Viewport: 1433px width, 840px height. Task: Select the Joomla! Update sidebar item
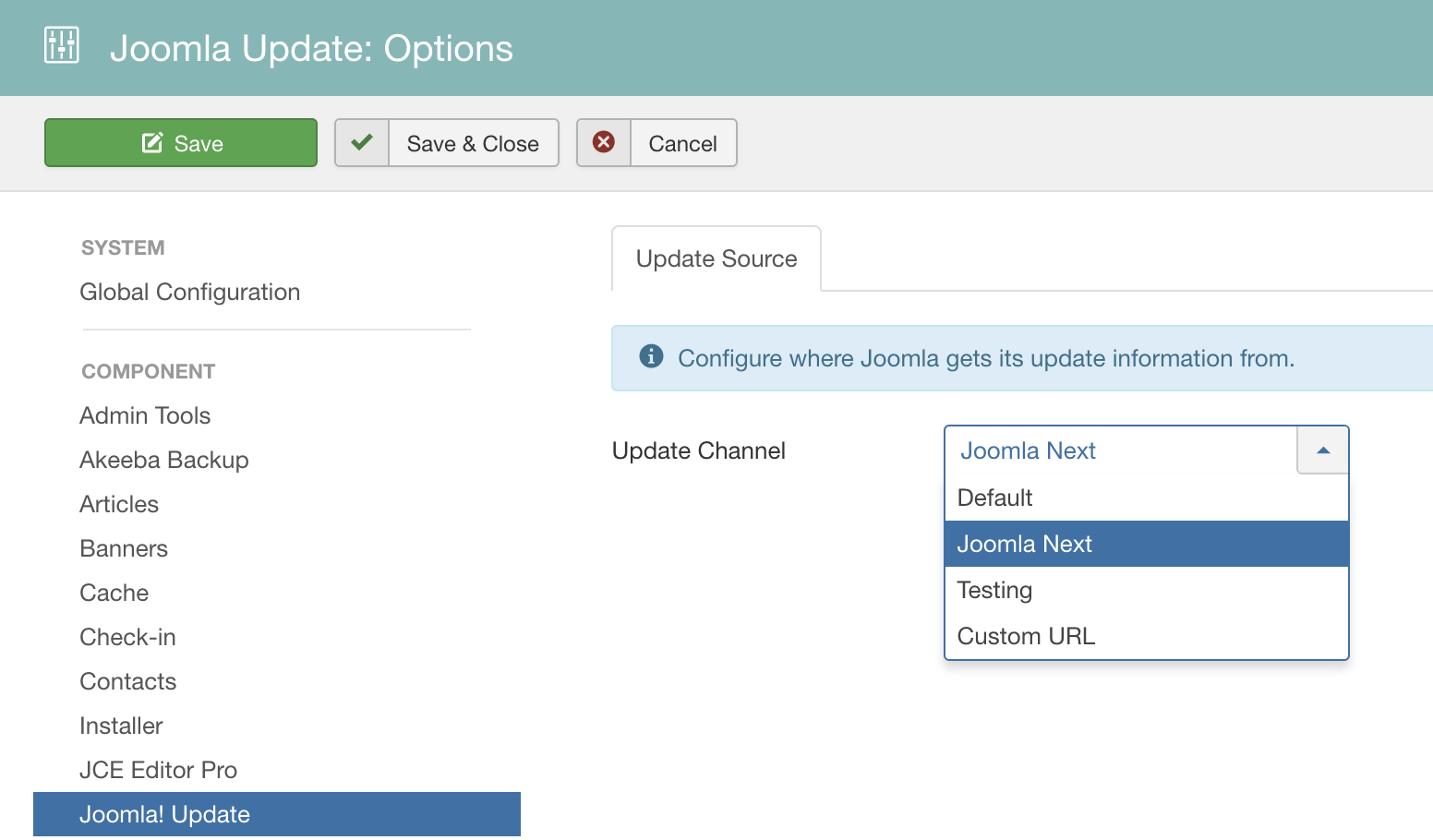277,814
